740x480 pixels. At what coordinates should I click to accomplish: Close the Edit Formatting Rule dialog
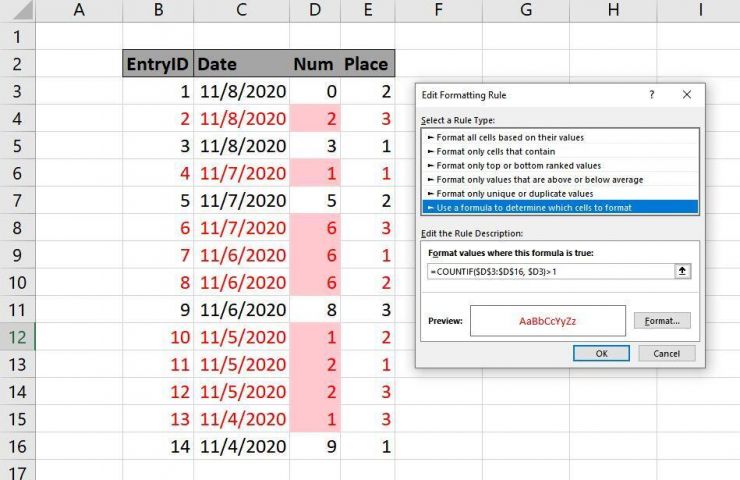pyautogui.click(x=687, y=95)
